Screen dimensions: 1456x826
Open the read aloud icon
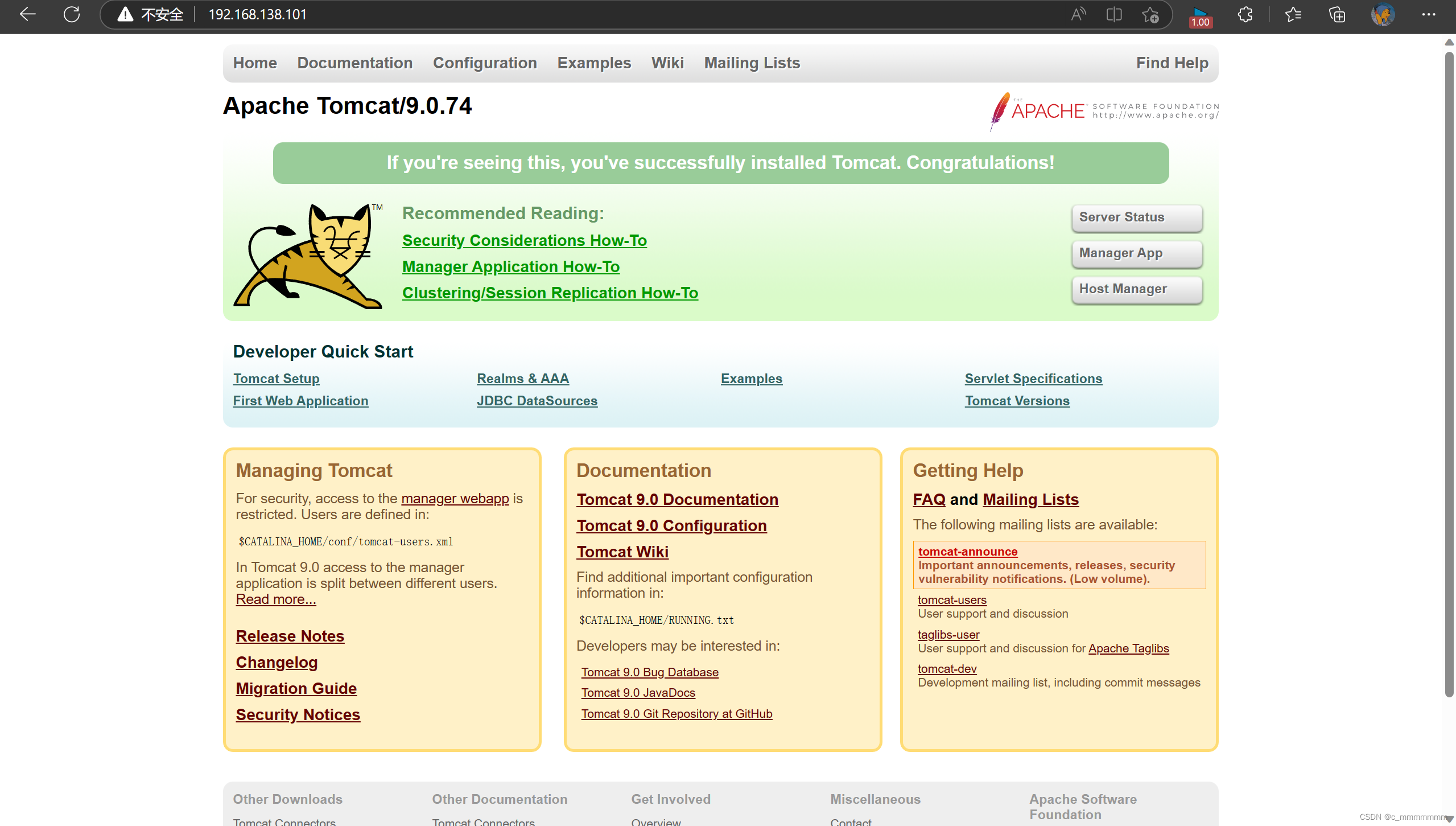coord(1078,14)
